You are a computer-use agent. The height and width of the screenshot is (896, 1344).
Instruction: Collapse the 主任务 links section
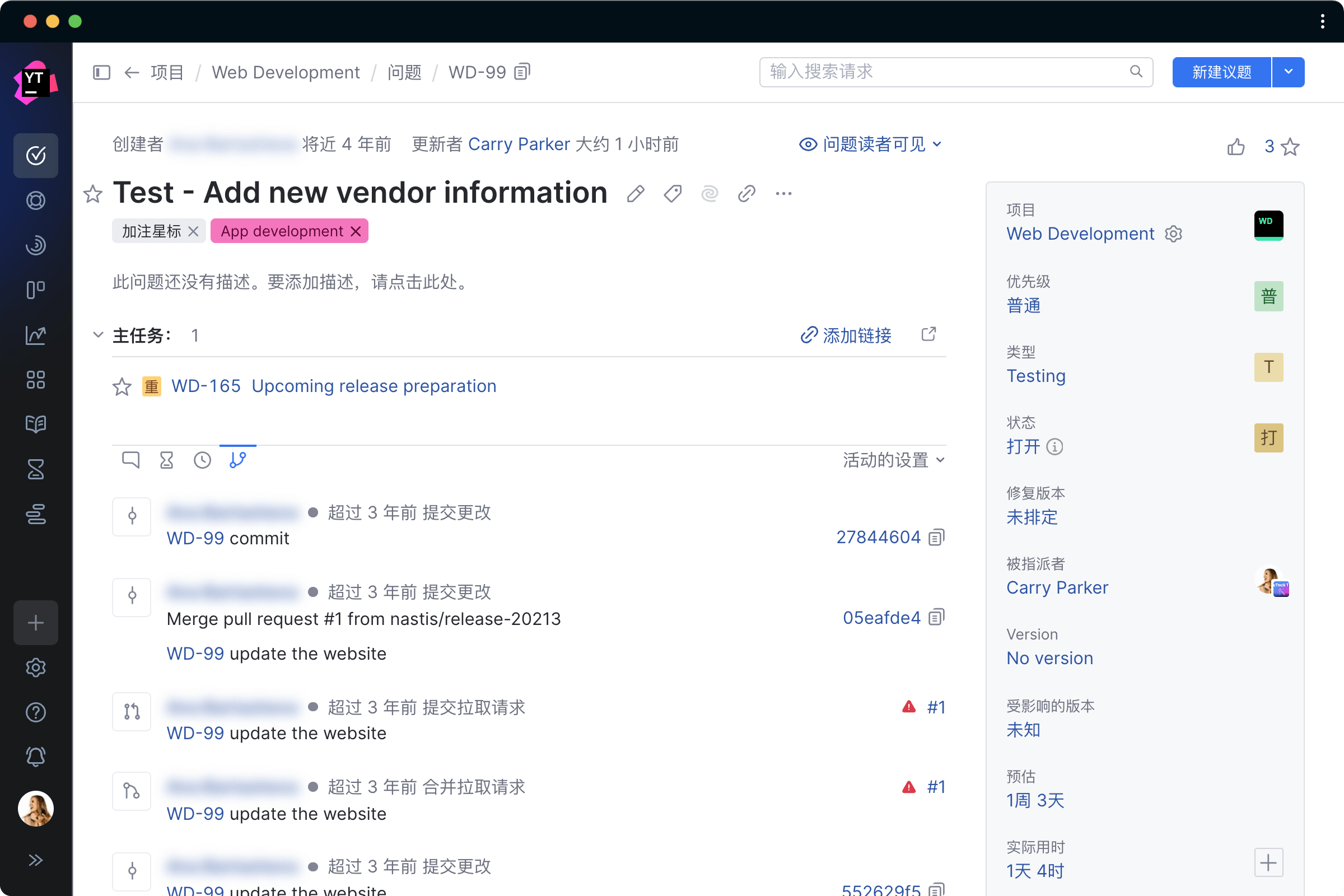tap(97, 335)
